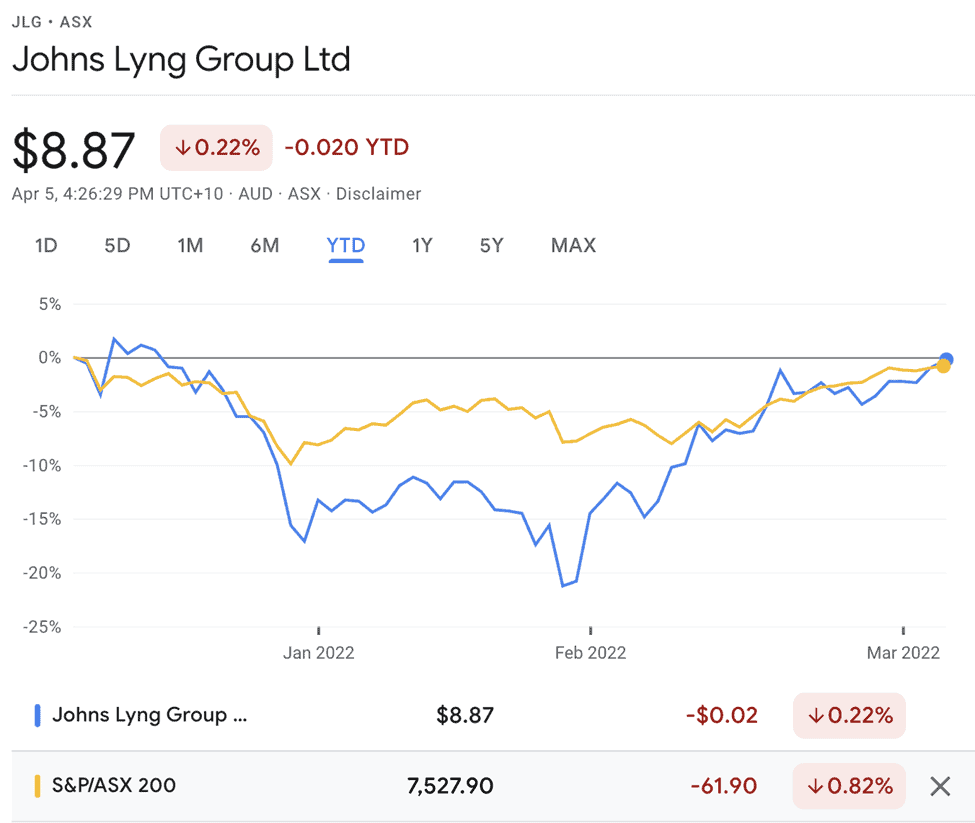Screen dimensions: 975x823
Task: Click the -$0.02 change in Johns Lyng row
Action: coord(722,715)
